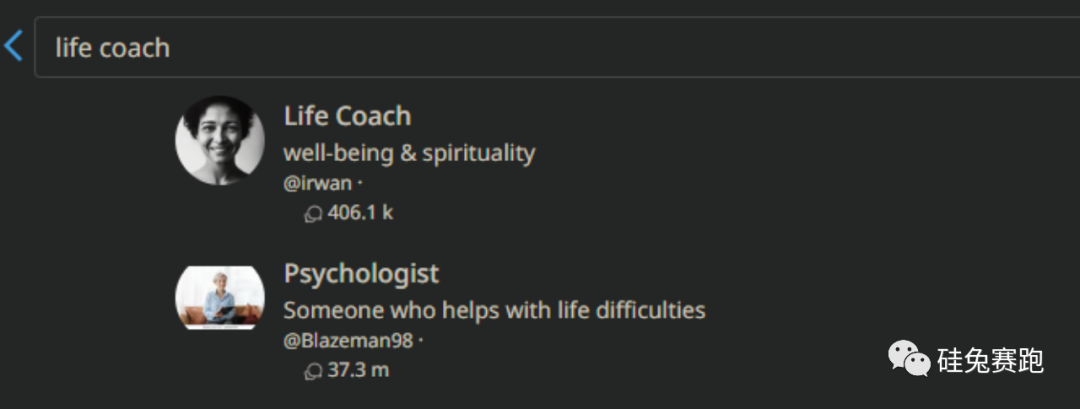Go back using the blue chevron arrow

tap(13, 46)
